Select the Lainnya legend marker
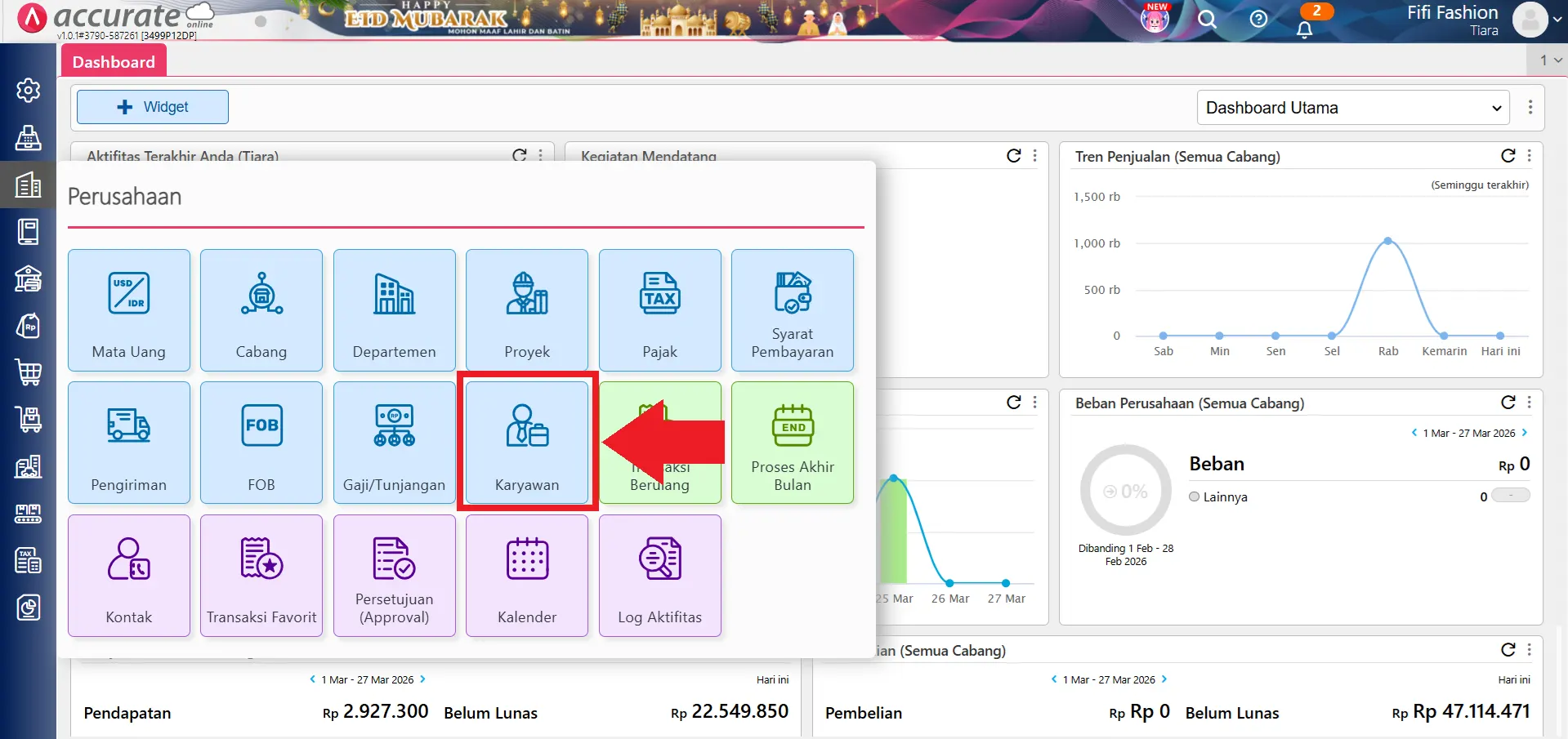Image resolution: width=1568 pixels, height=739 pixels. [x=1195, y=496]
